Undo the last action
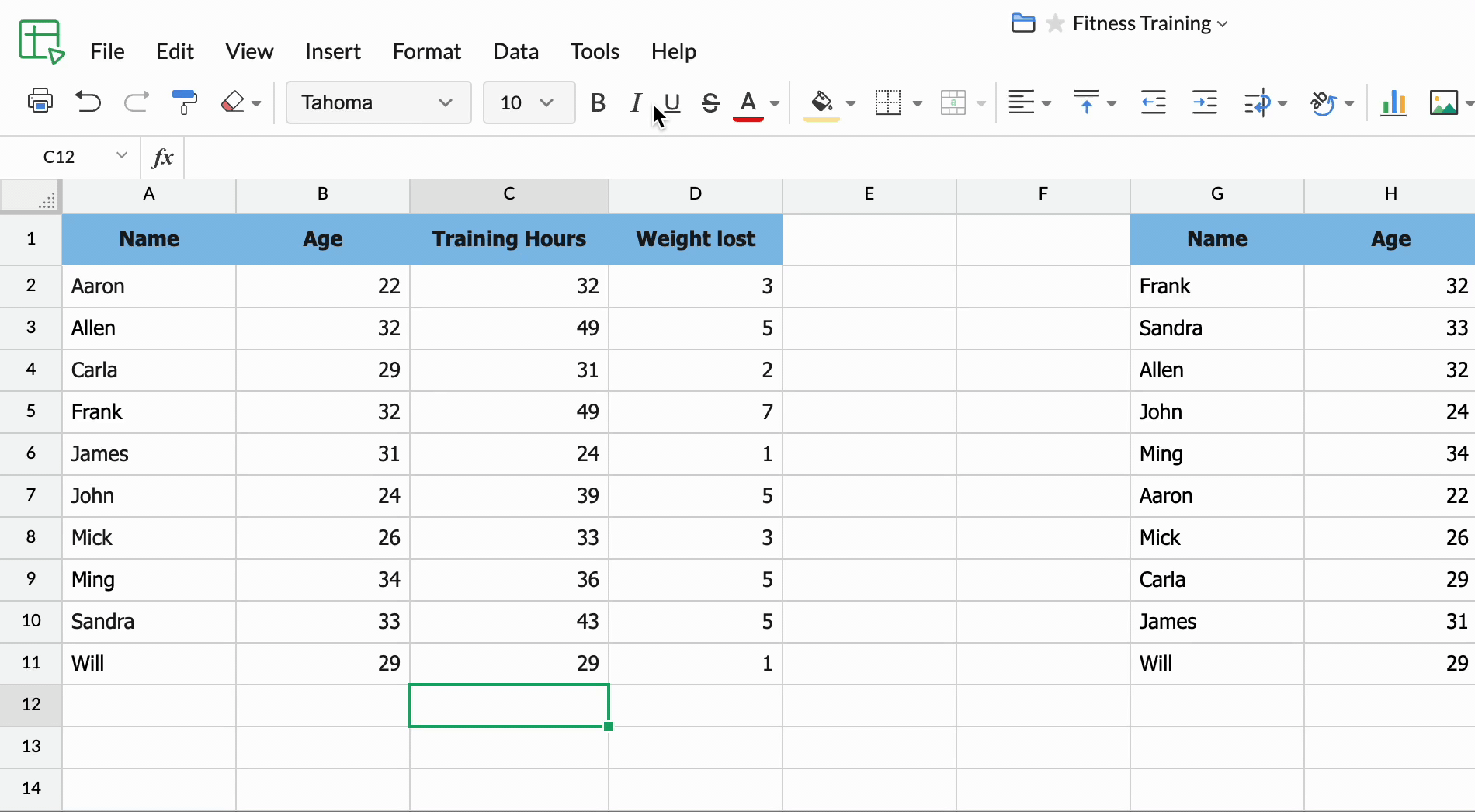Image resolution: width=1475 pixels, height=812 pixels. pyautogui.click(x=88, y=102)
